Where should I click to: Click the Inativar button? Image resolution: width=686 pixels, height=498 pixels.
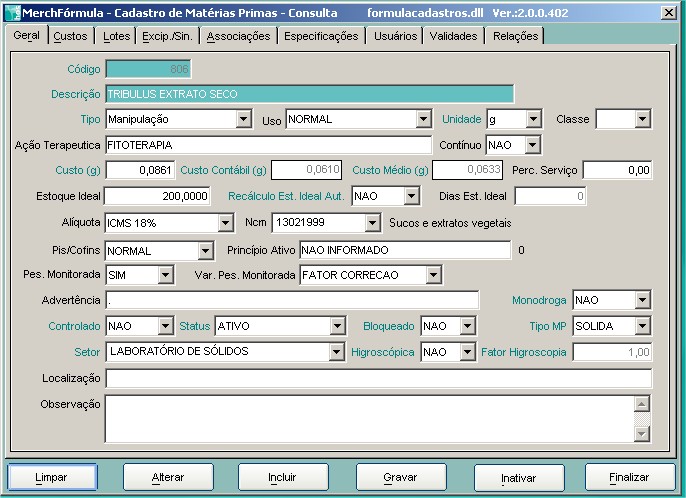pyautogui.click(x=518, y=478)
